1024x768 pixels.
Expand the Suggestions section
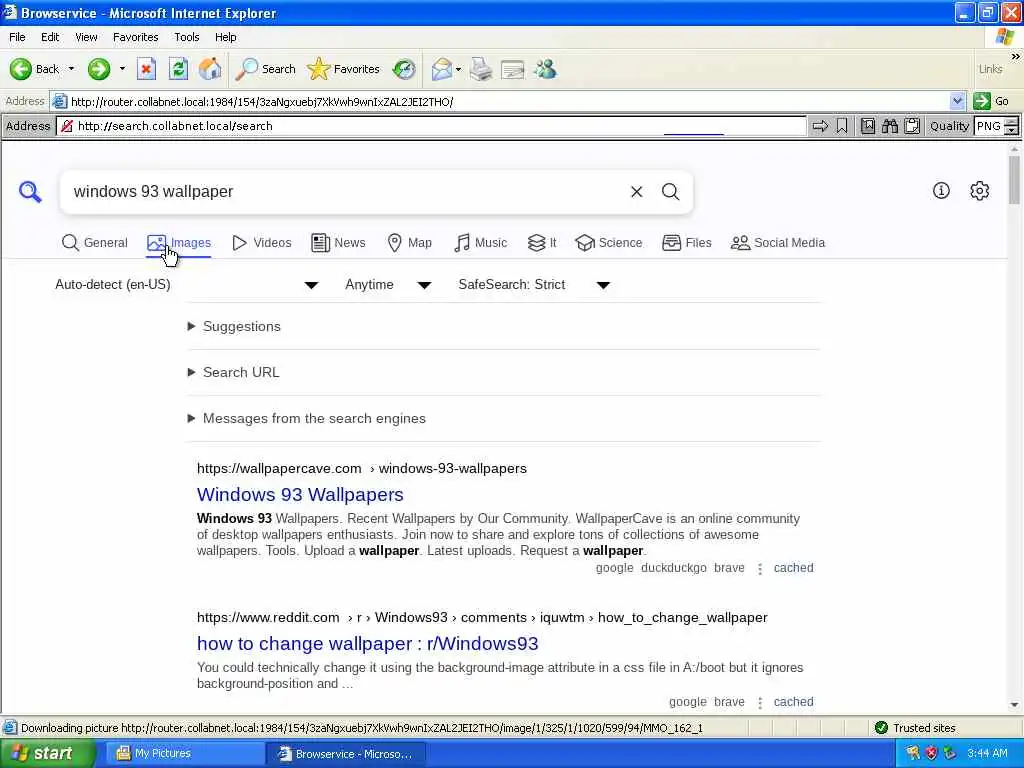(x=234, y=327)
